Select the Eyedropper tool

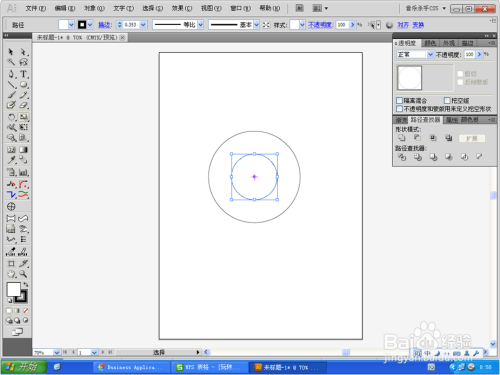[x=11, y=160]
